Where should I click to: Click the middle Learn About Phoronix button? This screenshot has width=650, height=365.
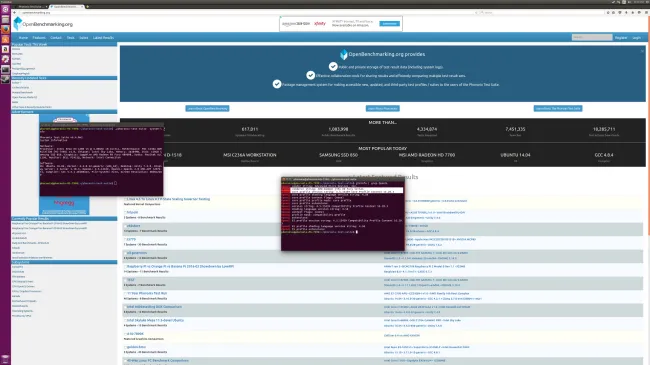[383, 108]
